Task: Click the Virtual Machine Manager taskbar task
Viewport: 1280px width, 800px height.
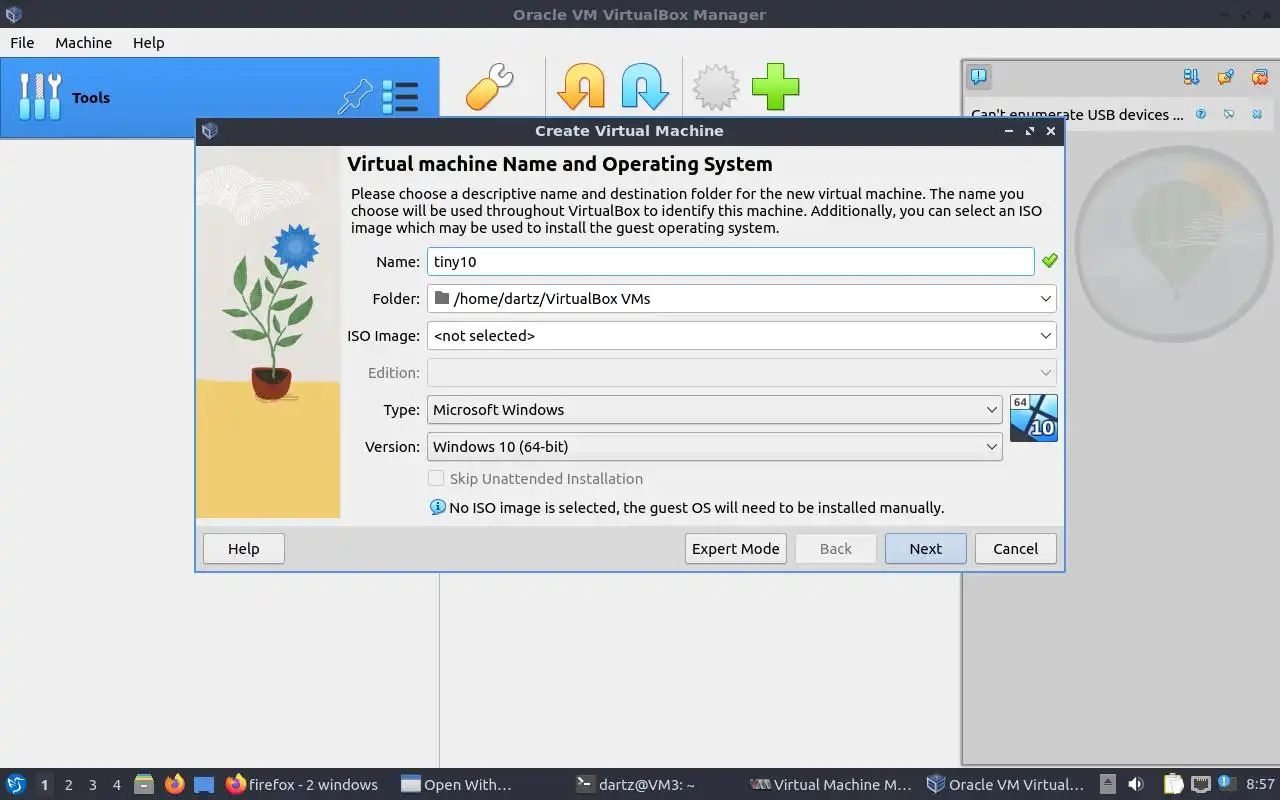Action: point(829,784)
